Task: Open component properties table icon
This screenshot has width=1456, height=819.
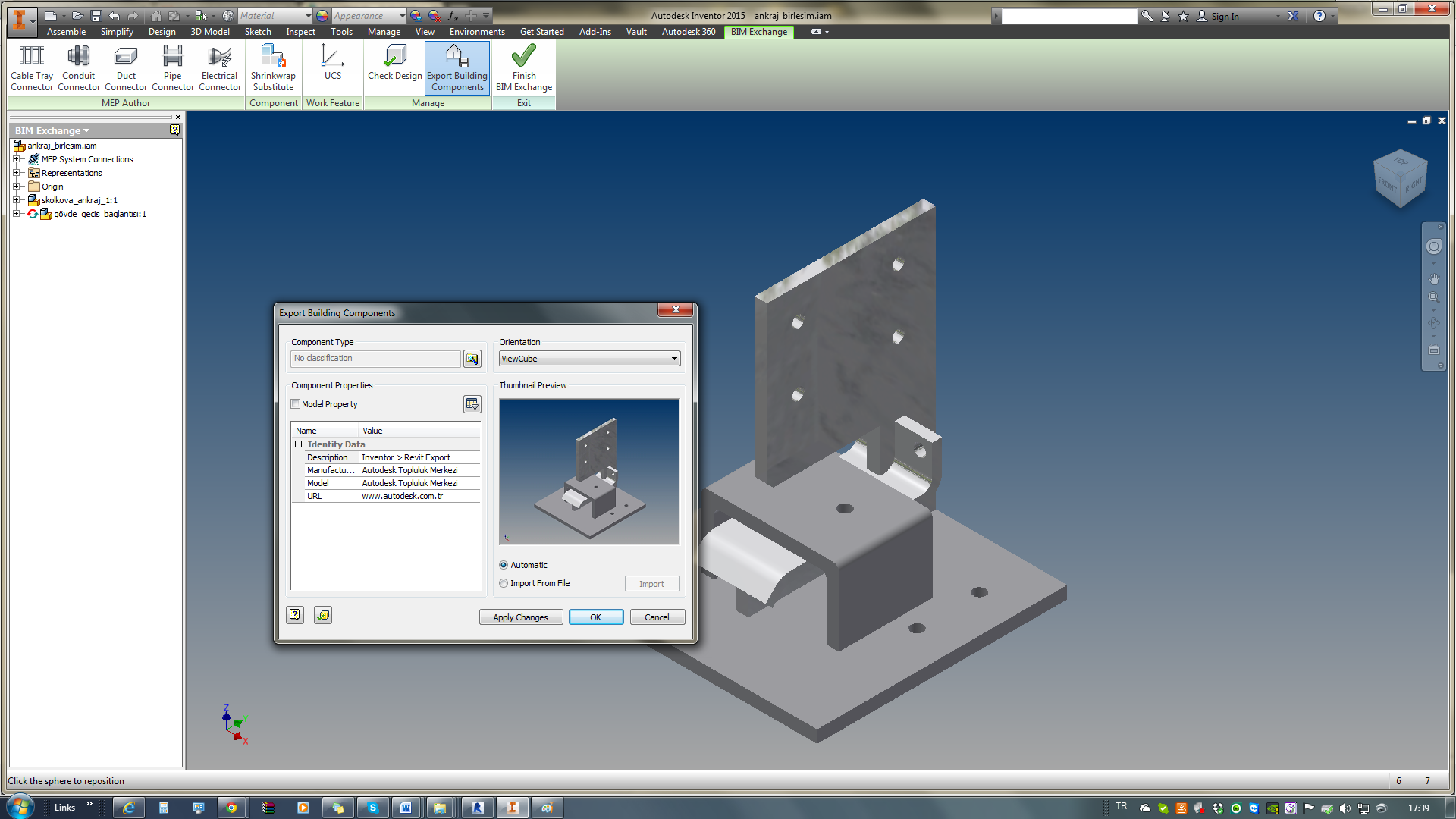Action: [x=472, y=404]
